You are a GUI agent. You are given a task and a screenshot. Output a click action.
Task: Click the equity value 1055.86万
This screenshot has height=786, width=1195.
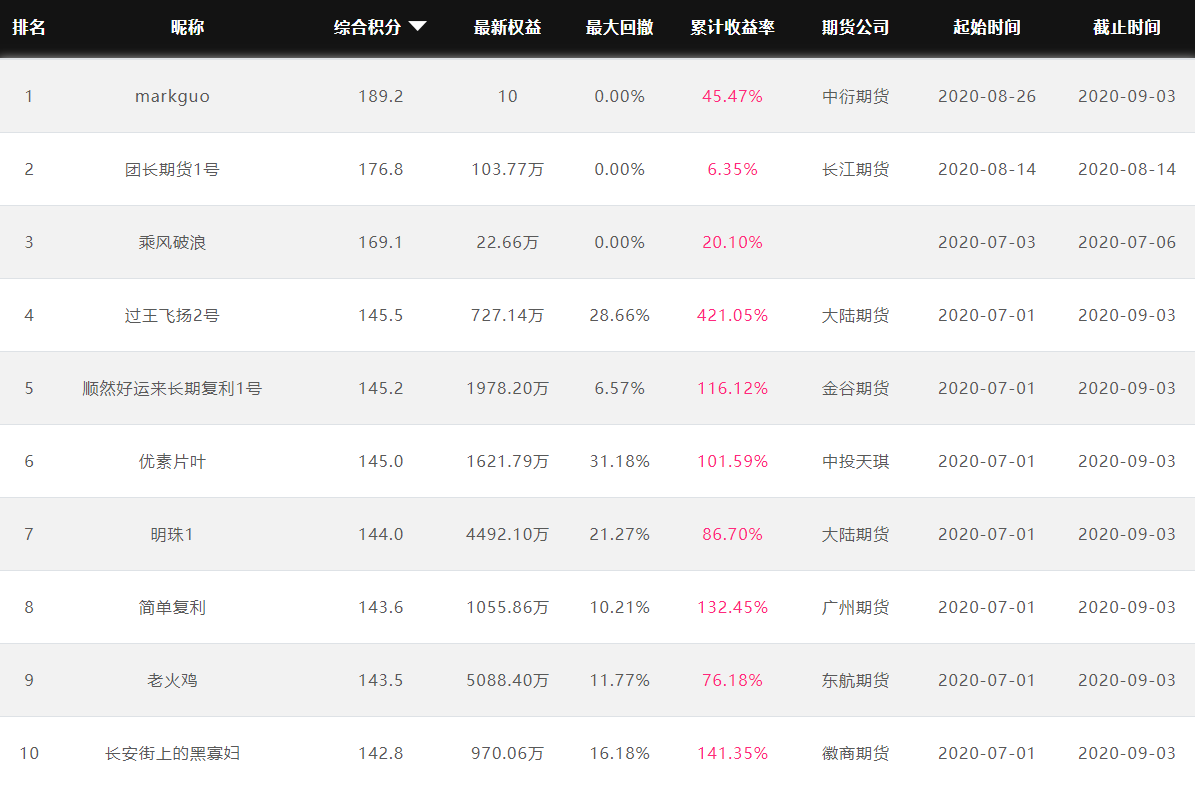click(508, 608)
